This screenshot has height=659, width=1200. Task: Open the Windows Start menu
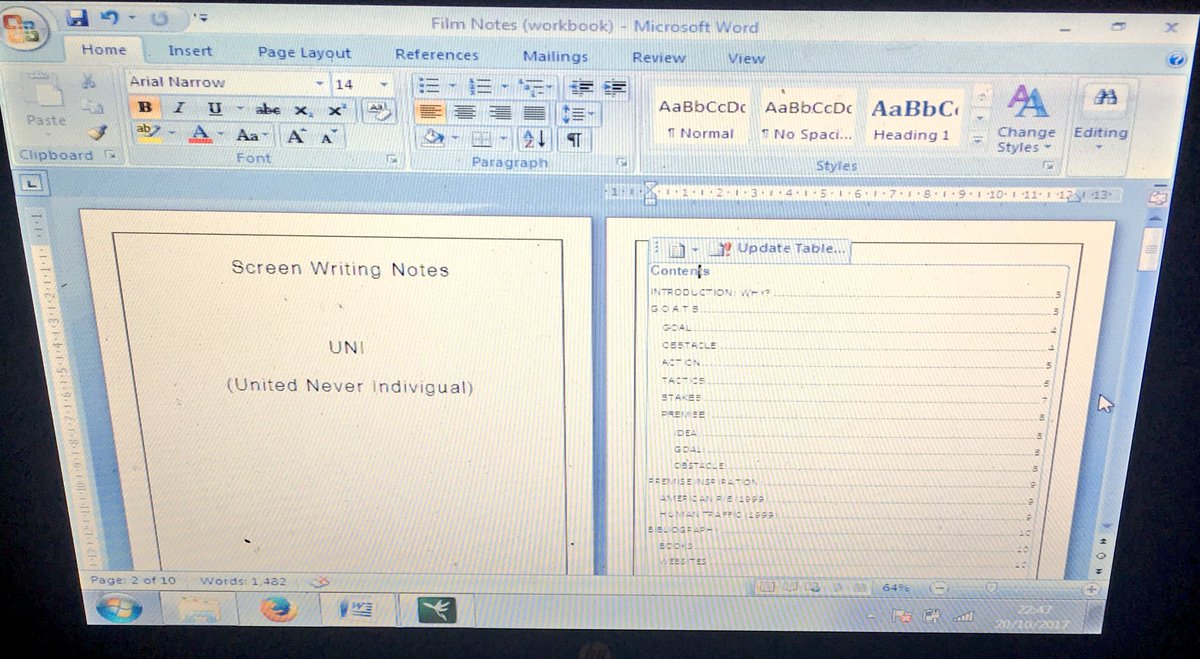[x=118, y=608]
